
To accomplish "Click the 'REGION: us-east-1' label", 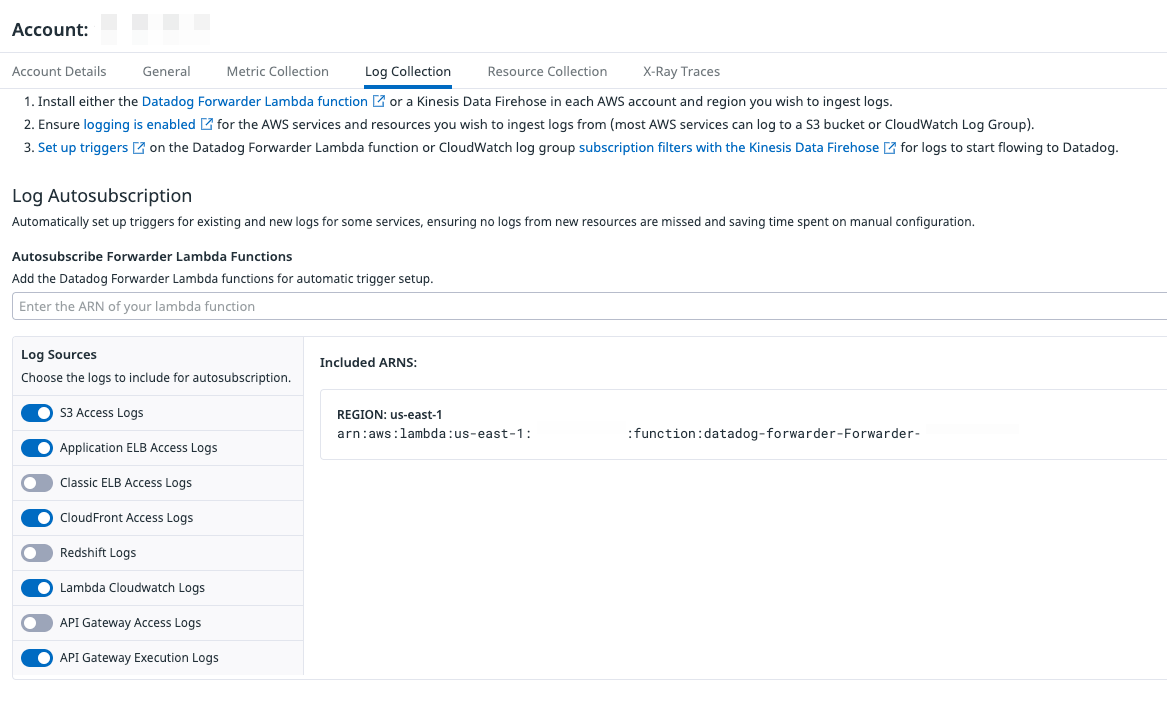I will point(389,415).
